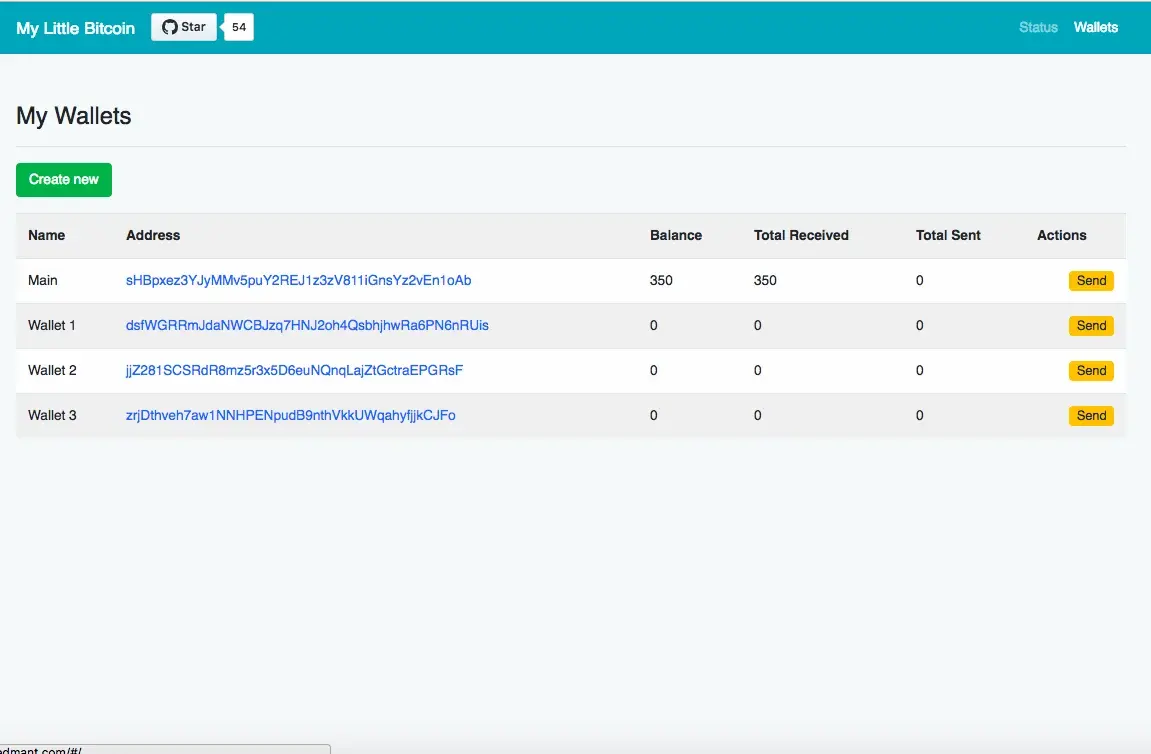Select the Main wallet balance 350
Screen dimensions: 1151x754
tap(661, 280)
